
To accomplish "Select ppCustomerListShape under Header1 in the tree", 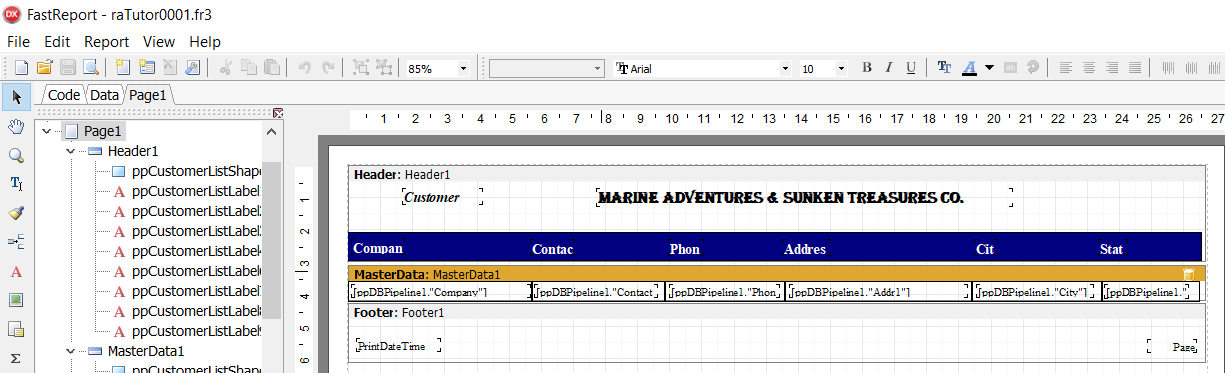I will tap(196, 171).
